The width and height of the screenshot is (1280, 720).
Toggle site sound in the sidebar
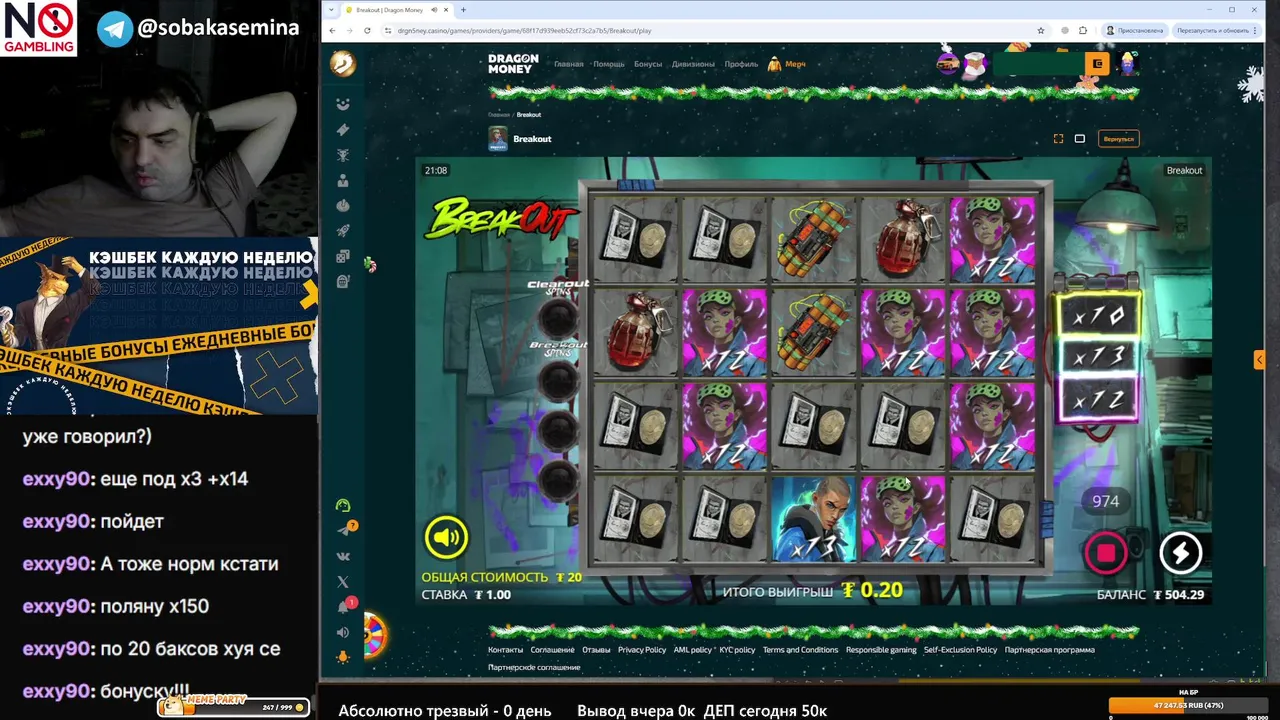(x=343, y=632)
